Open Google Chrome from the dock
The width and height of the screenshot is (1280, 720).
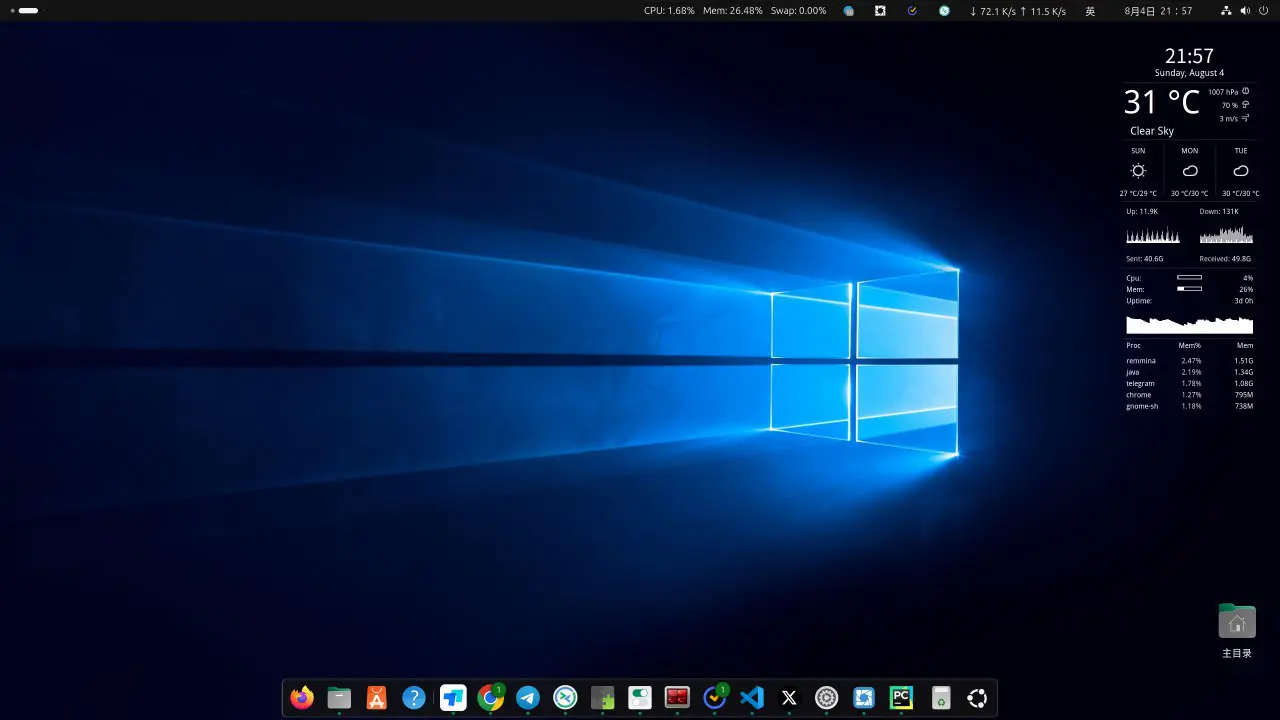tap(490, 698)
